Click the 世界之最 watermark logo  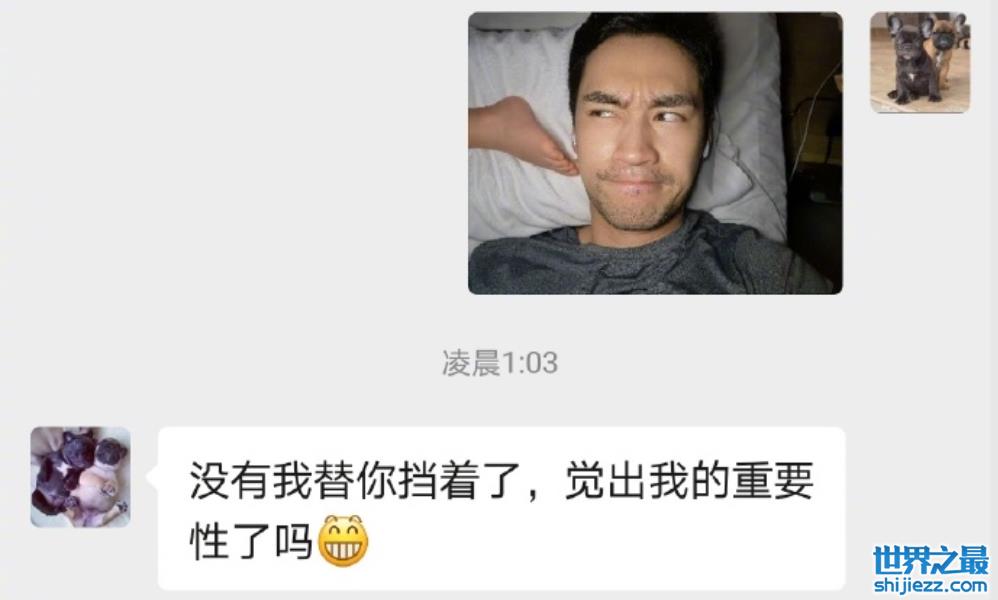point(931,560)
